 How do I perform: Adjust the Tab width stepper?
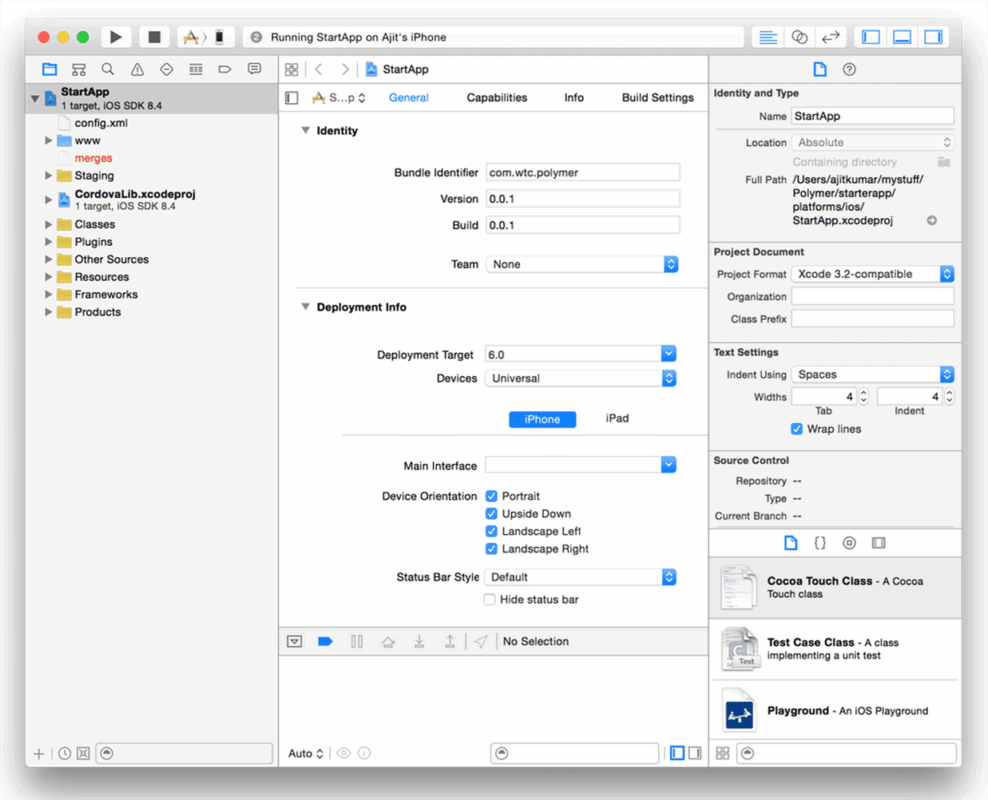(864, 396)
